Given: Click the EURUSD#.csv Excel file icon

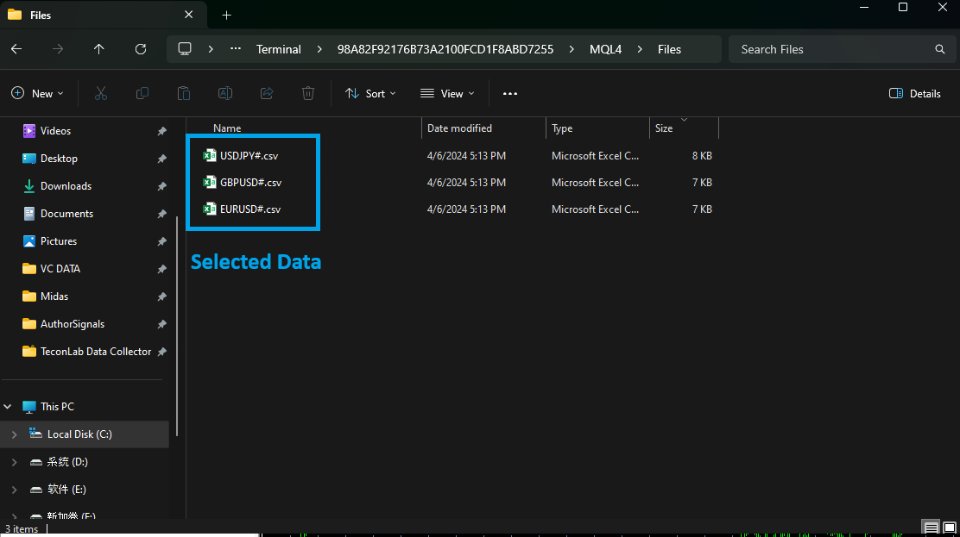Looking at the screenshot, I should pos(209,209).
